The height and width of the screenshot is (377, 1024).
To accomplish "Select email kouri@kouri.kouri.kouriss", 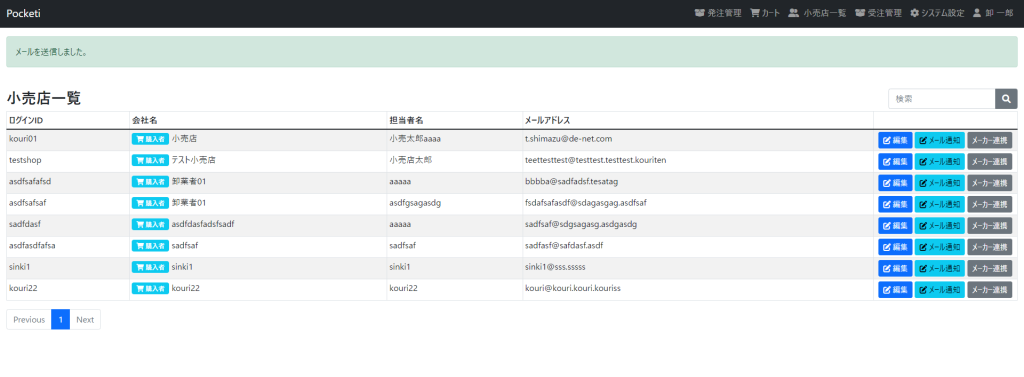I will pos(573,288).
